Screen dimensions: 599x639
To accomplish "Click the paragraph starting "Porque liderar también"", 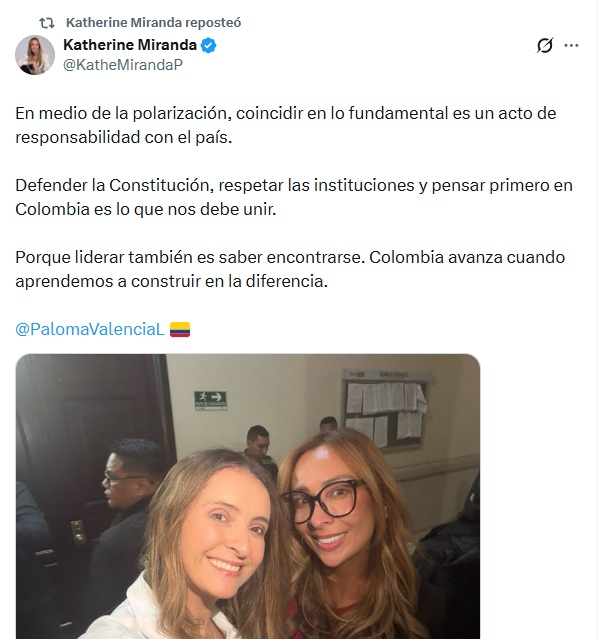I will coord(290,269).
